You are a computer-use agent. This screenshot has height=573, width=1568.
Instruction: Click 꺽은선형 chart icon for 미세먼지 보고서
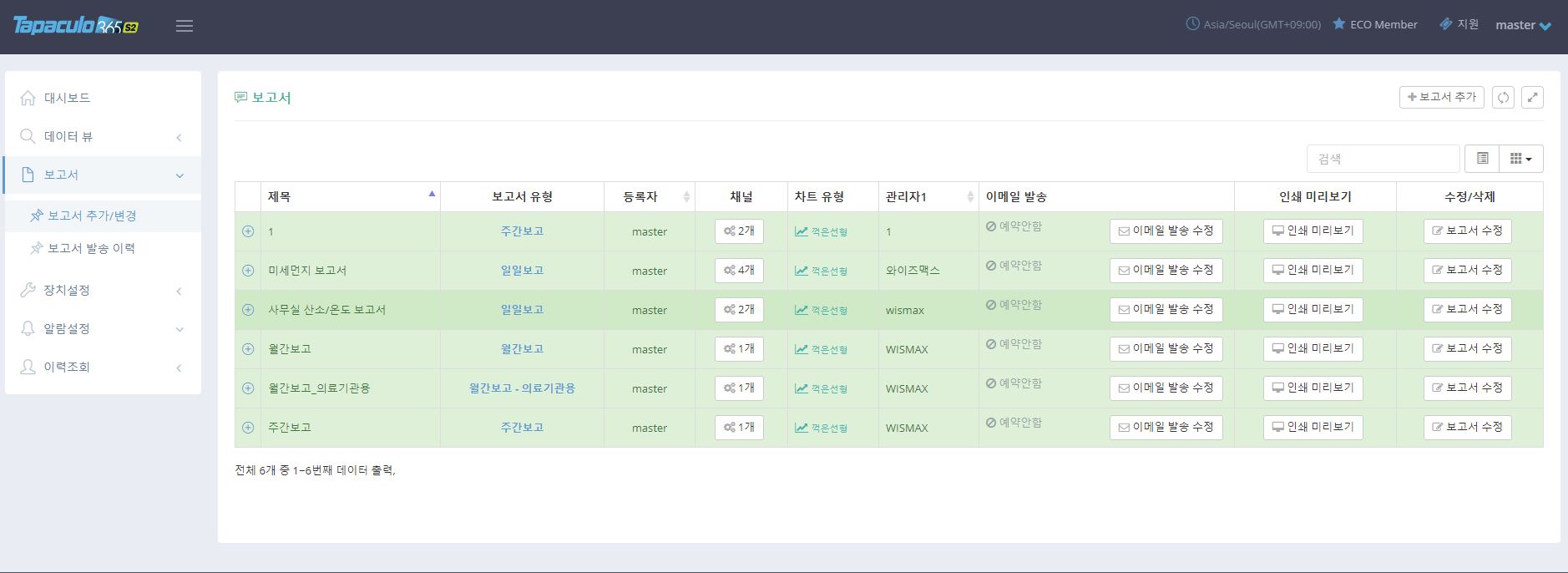(821, 271)
